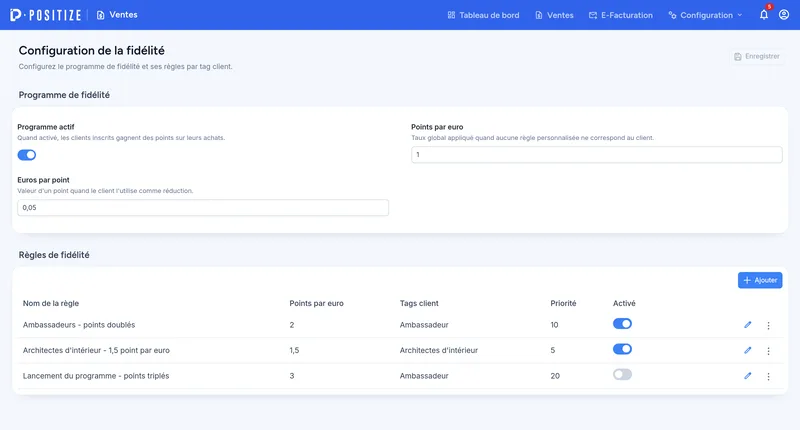Edit the Architectes d'intérieur rule with pencil
800x430 pixels.
pos(747,350)
